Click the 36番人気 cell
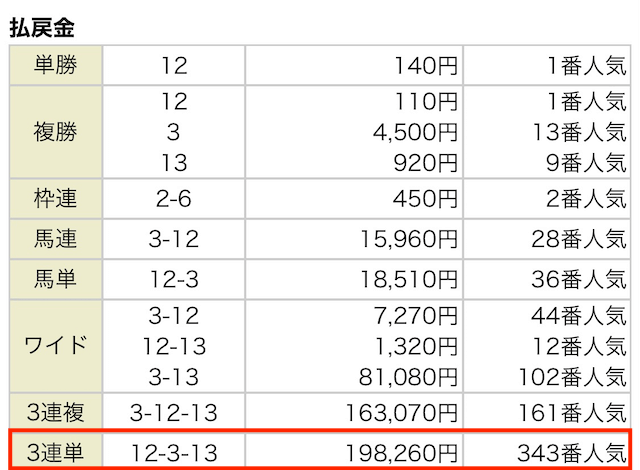Image resolution: width=640 pixels, height=470 pixels. [x=579, y=279]
